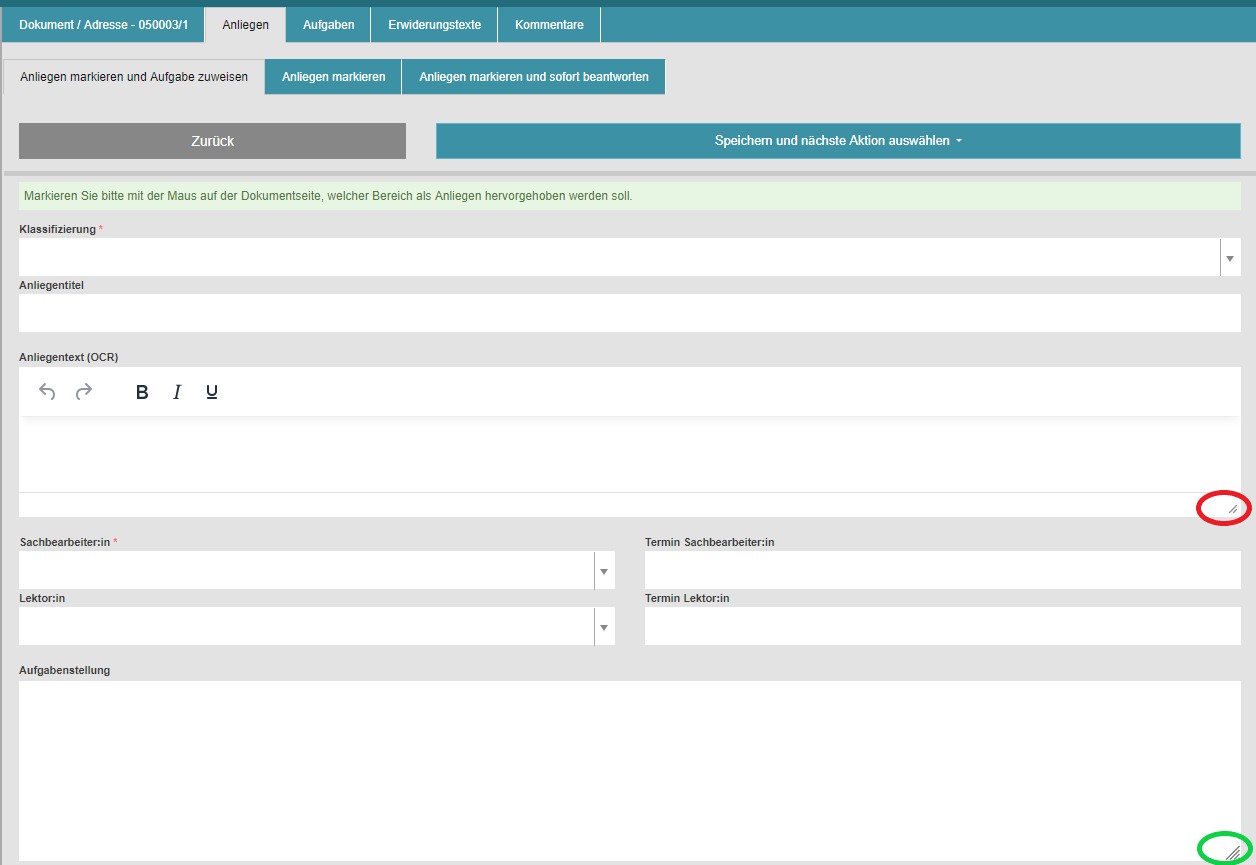This screenshot has width=1256, height=865.
Task: Toggle underline formatting in Anliegentext editor
Action: point(212,392)
